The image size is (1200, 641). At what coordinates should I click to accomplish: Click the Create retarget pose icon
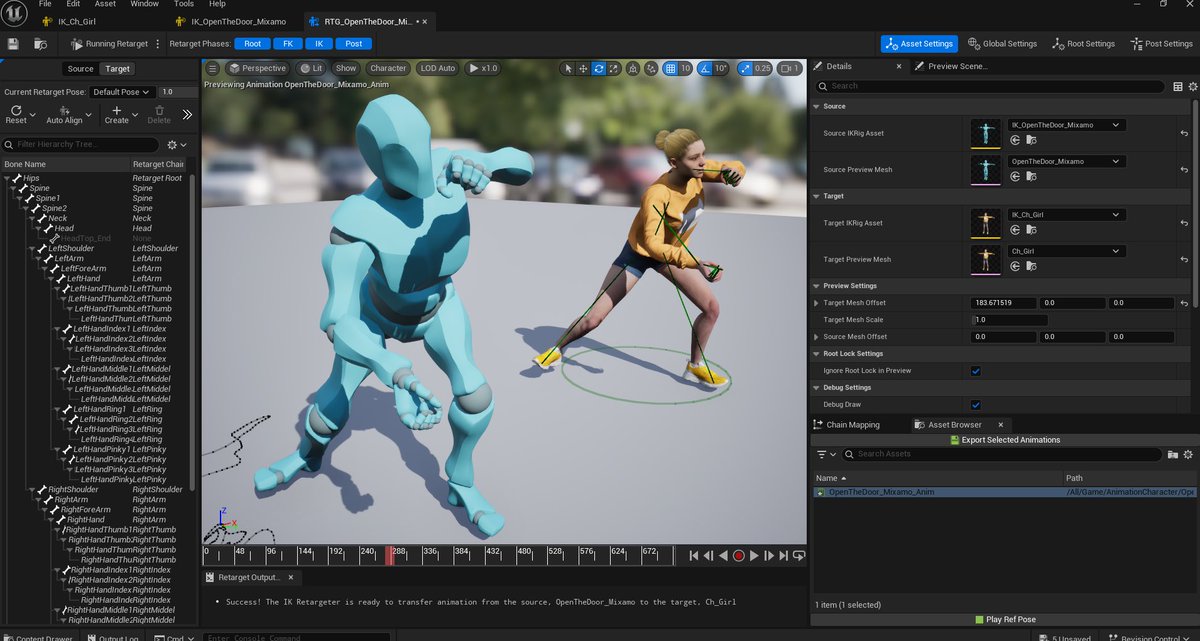point(117,112)
